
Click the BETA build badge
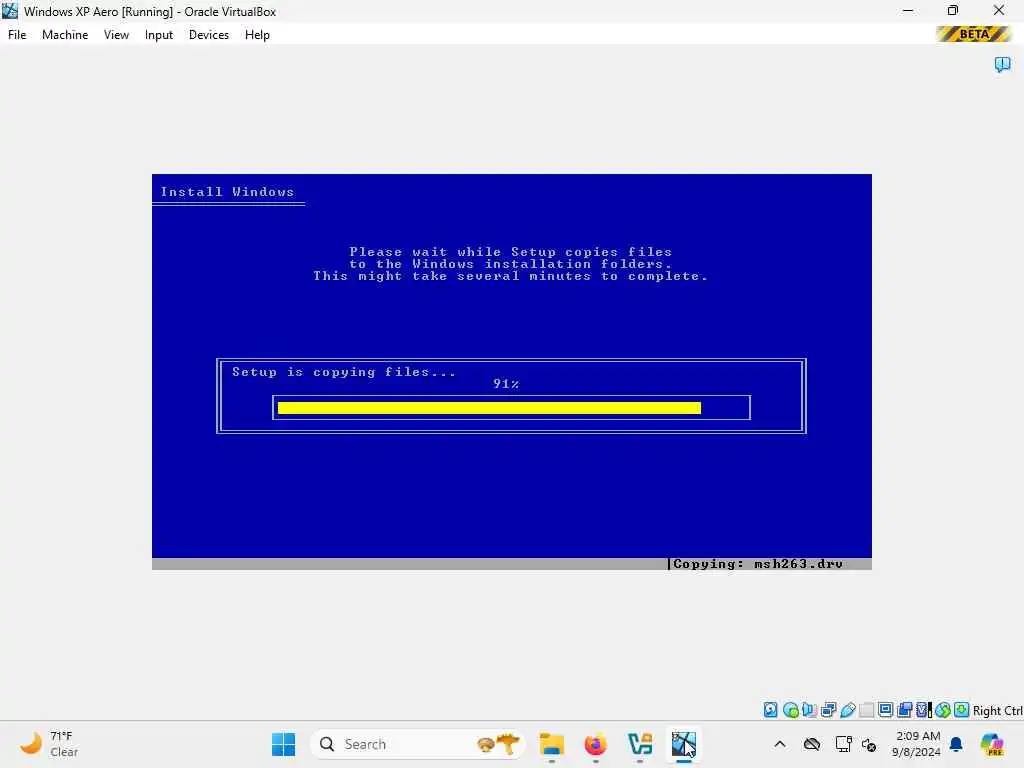[974, 34]
